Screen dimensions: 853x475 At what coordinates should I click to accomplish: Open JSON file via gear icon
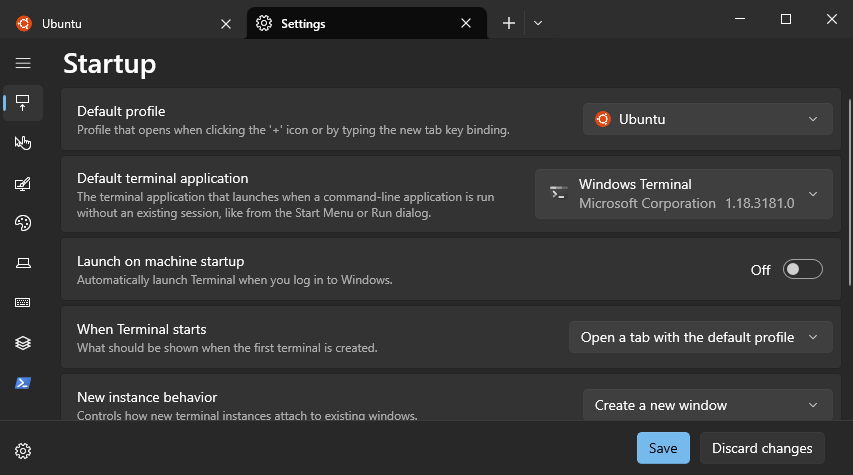(x=23, y=451)
